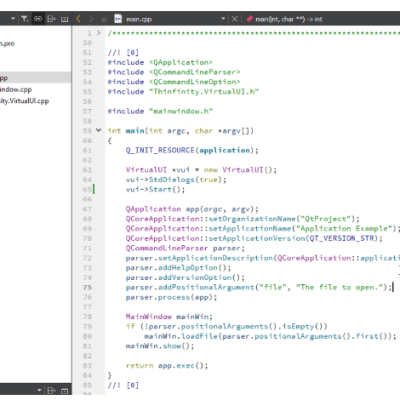This screenshot has height=400, width=400.
Task: Click parser.process(app) line
Action: tap(171, 297)
